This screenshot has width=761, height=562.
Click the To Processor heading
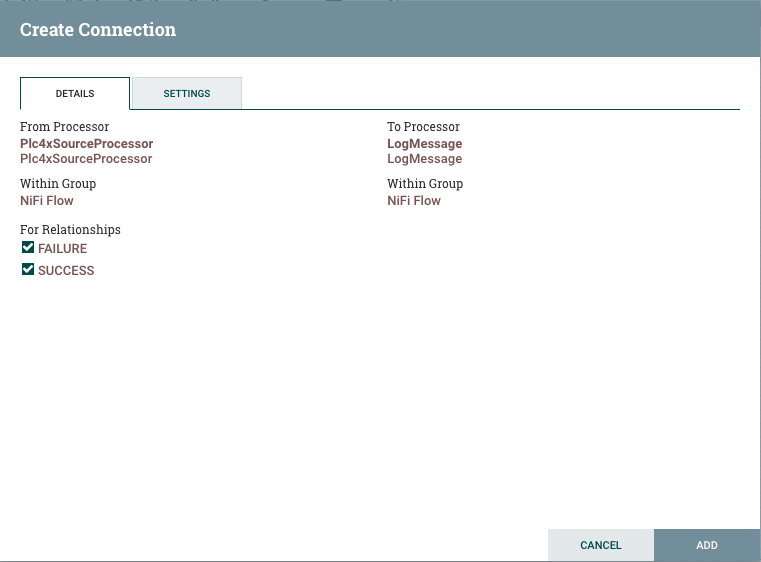click(423, 127)
